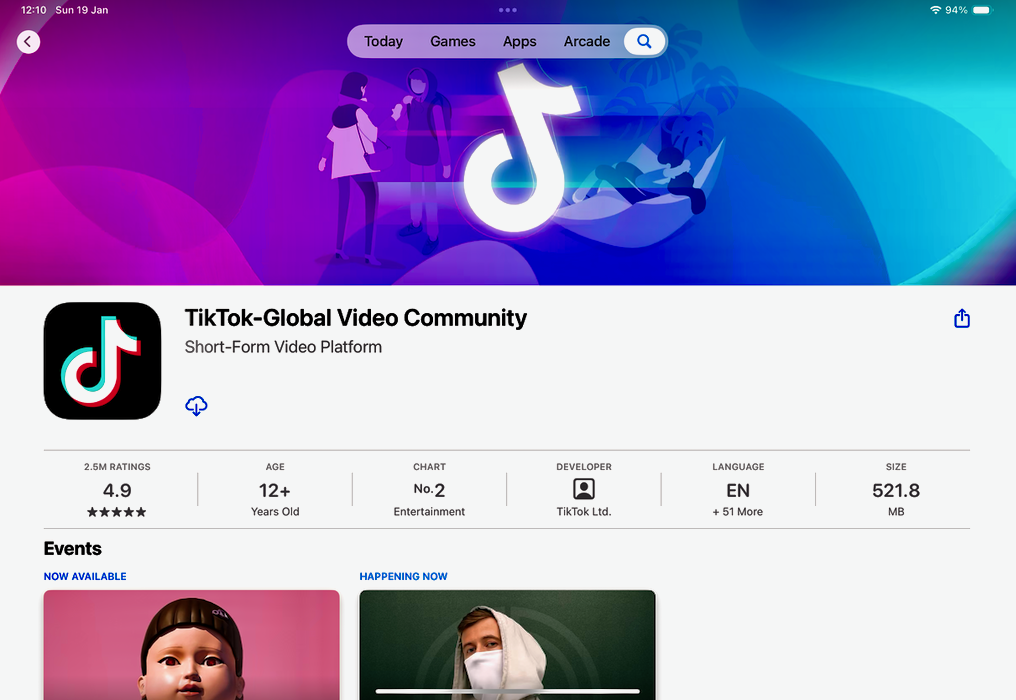Tap the Sun 19 Jan date
1016x700 pixels.
82,10
